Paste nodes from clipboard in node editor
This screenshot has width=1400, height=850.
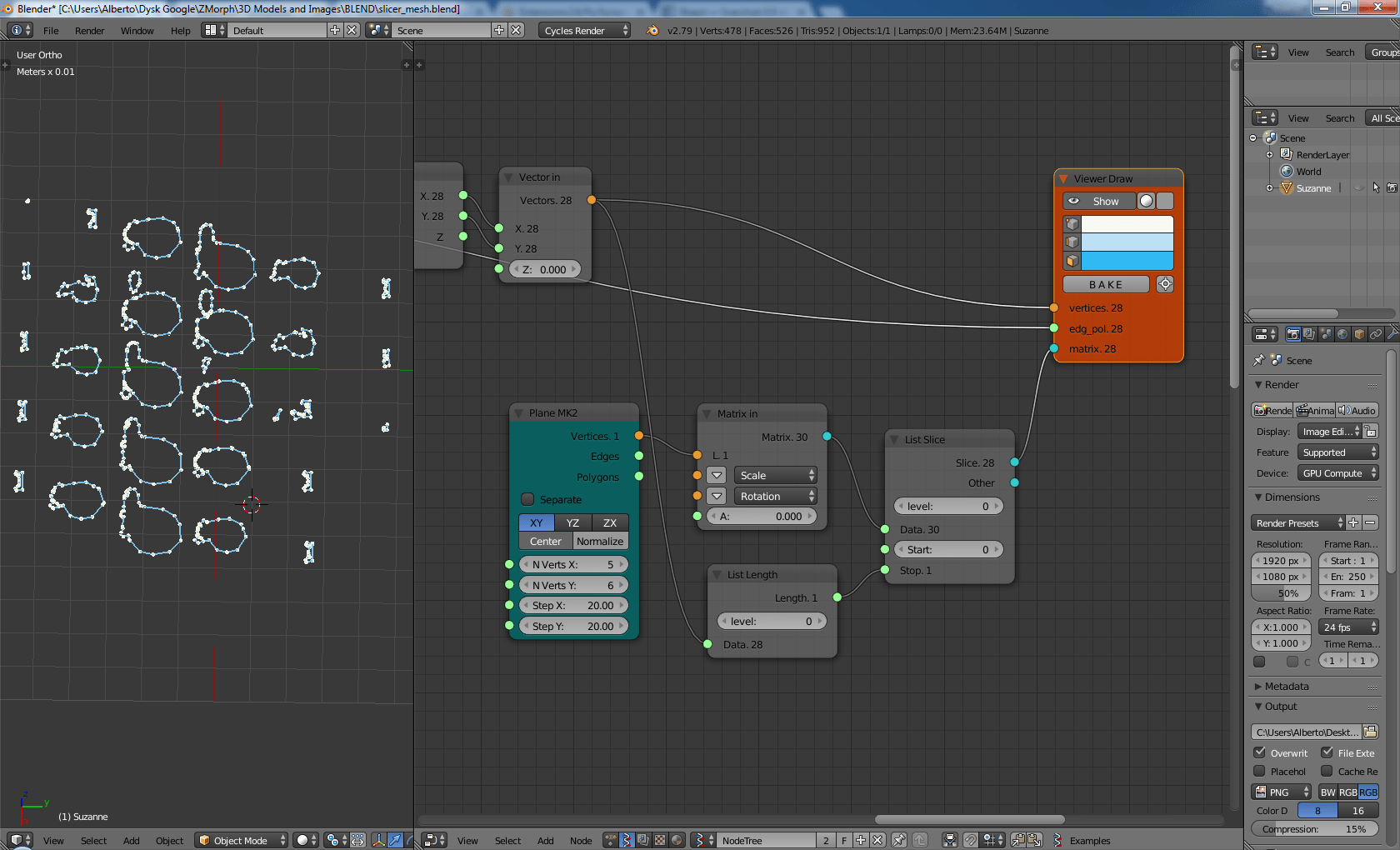click(x=1034, y=840)
